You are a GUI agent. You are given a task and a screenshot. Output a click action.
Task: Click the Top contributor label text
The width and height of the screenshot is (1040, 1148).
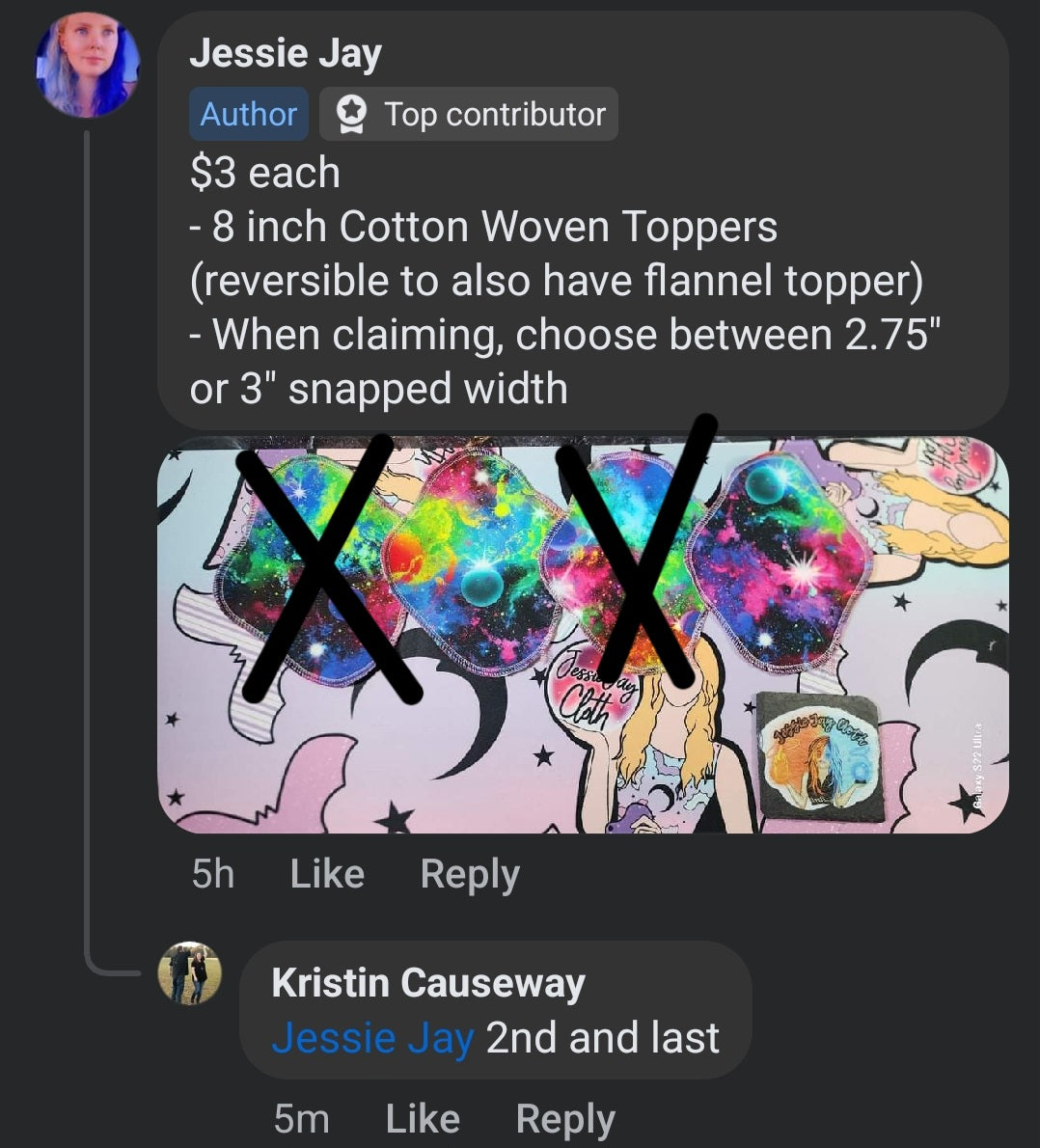pyautogui.click(x=495, y=115)
